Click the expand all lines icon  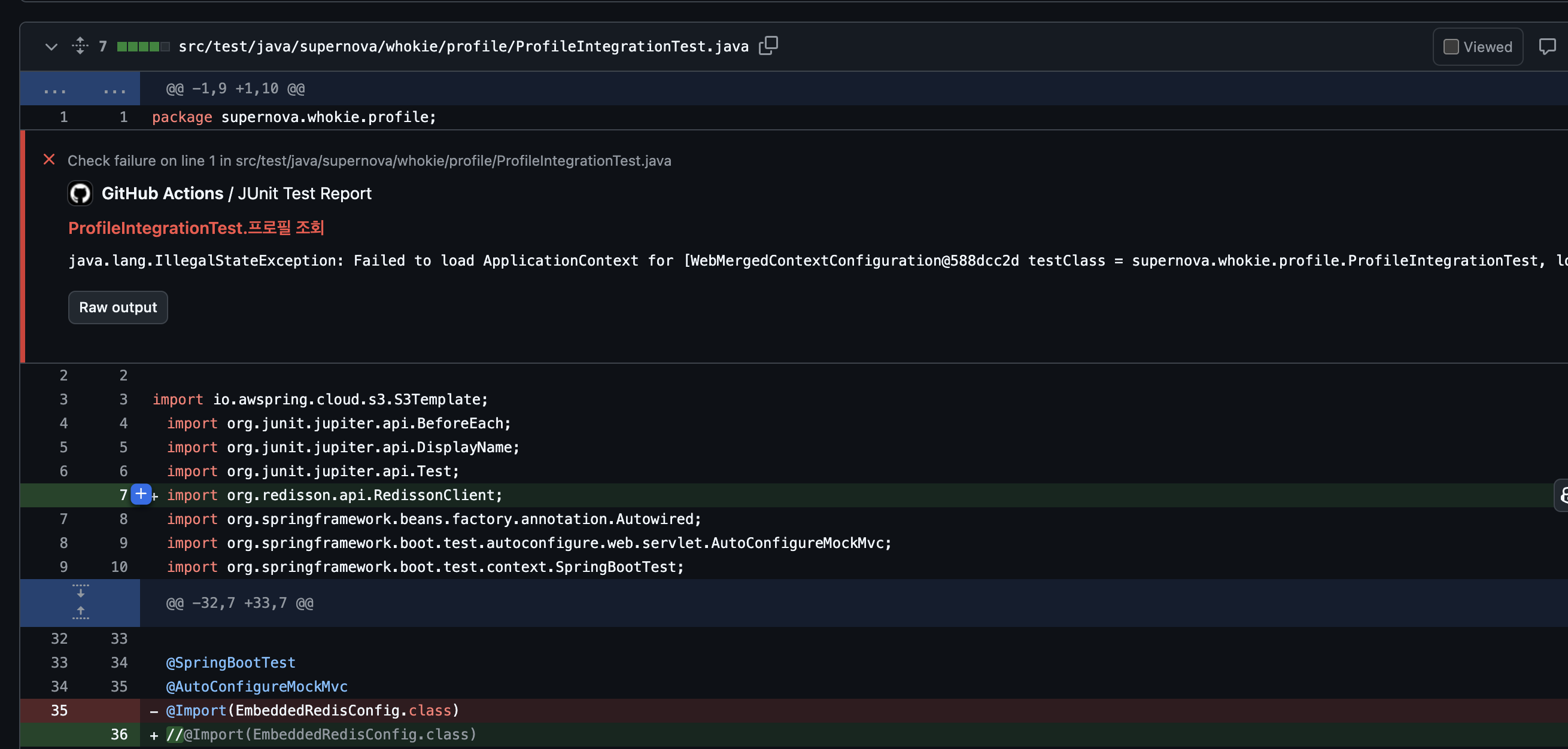(80, 46)
